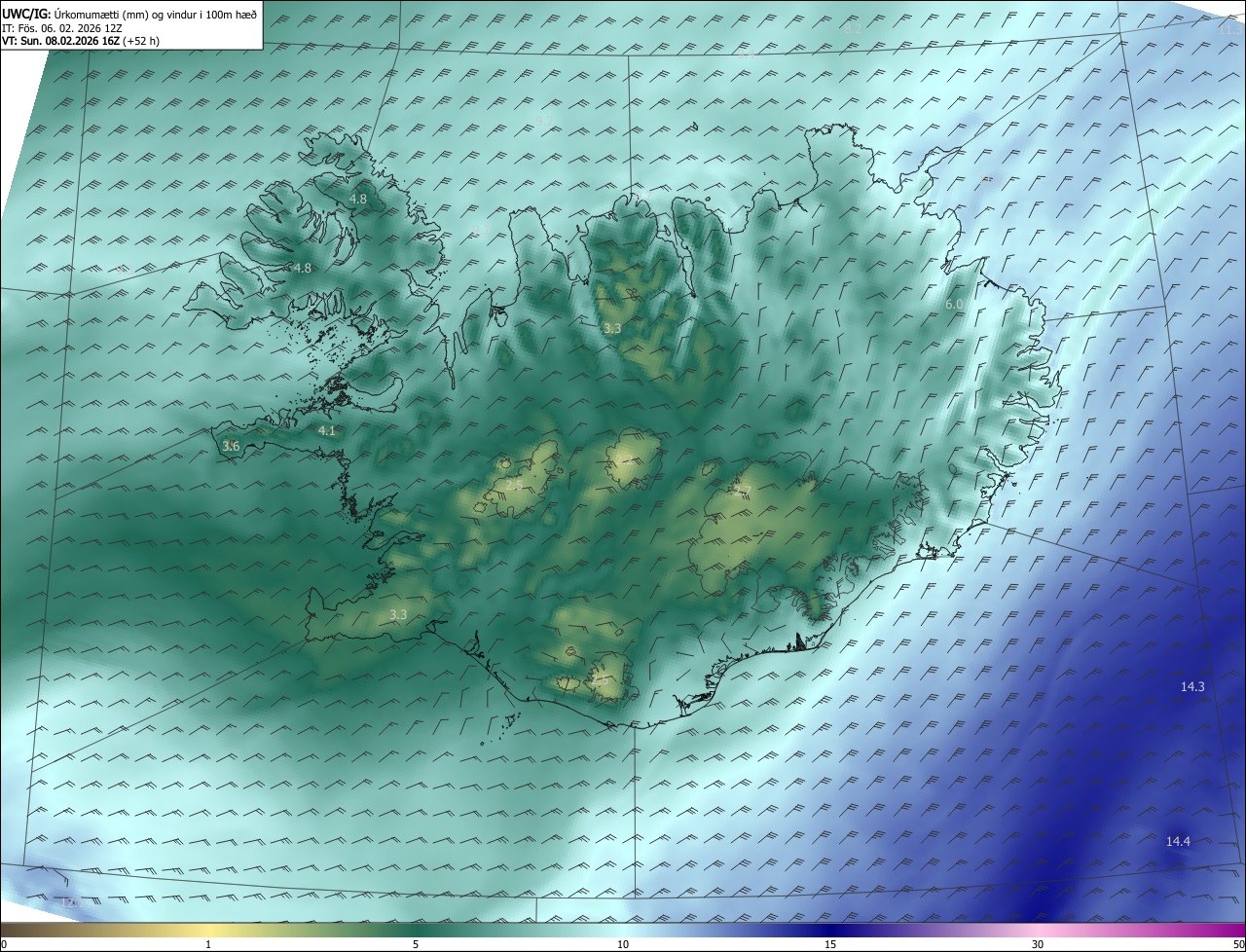Image resolution: width=1246 pixels, height=952 pixels.
Task: Click the '0' tick label on the color scale
Action: click(4, 944)
